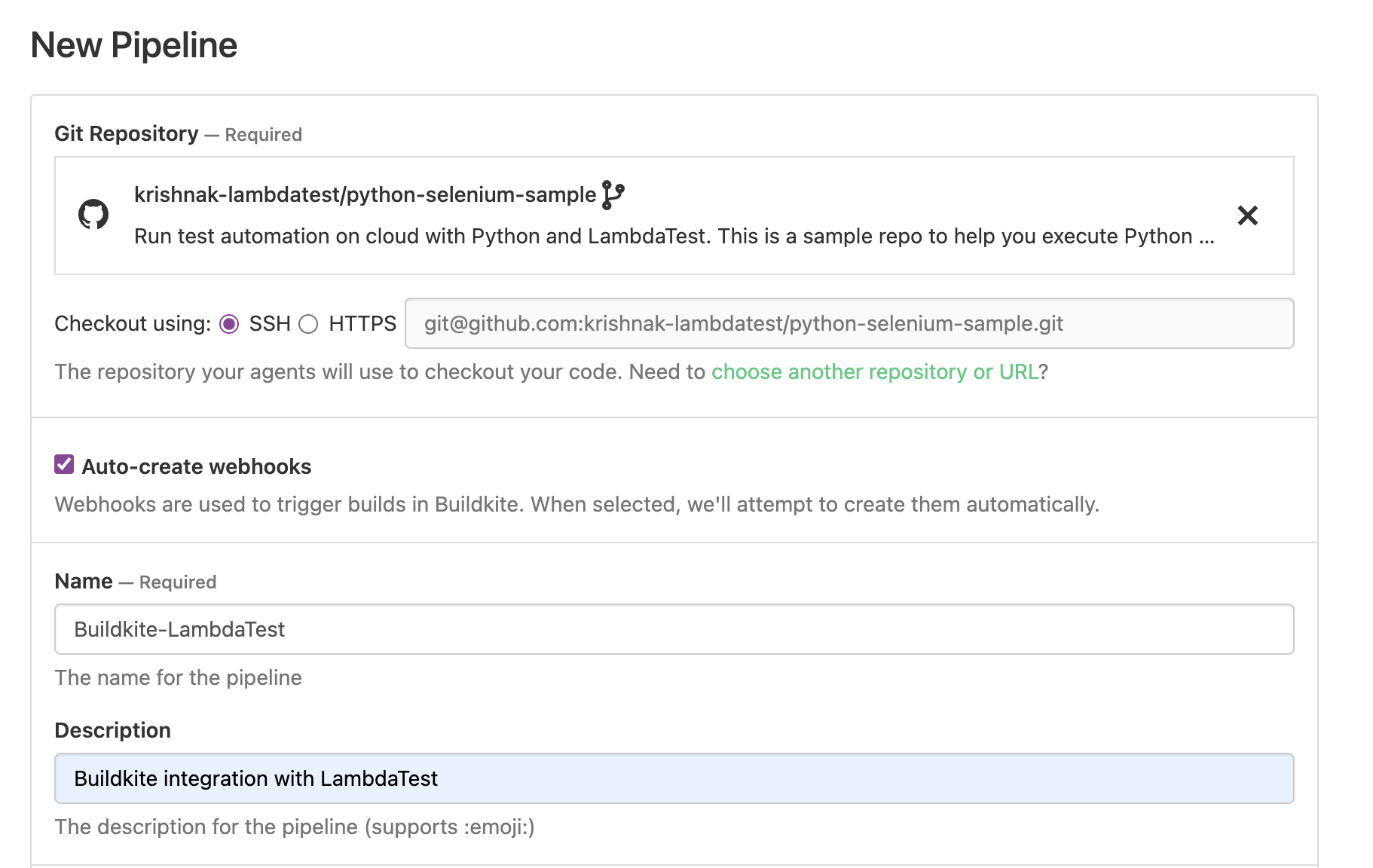This screenshot has width=1373, height=868.
Task: Focus the Description input field
Action: (x=671, y=778)
